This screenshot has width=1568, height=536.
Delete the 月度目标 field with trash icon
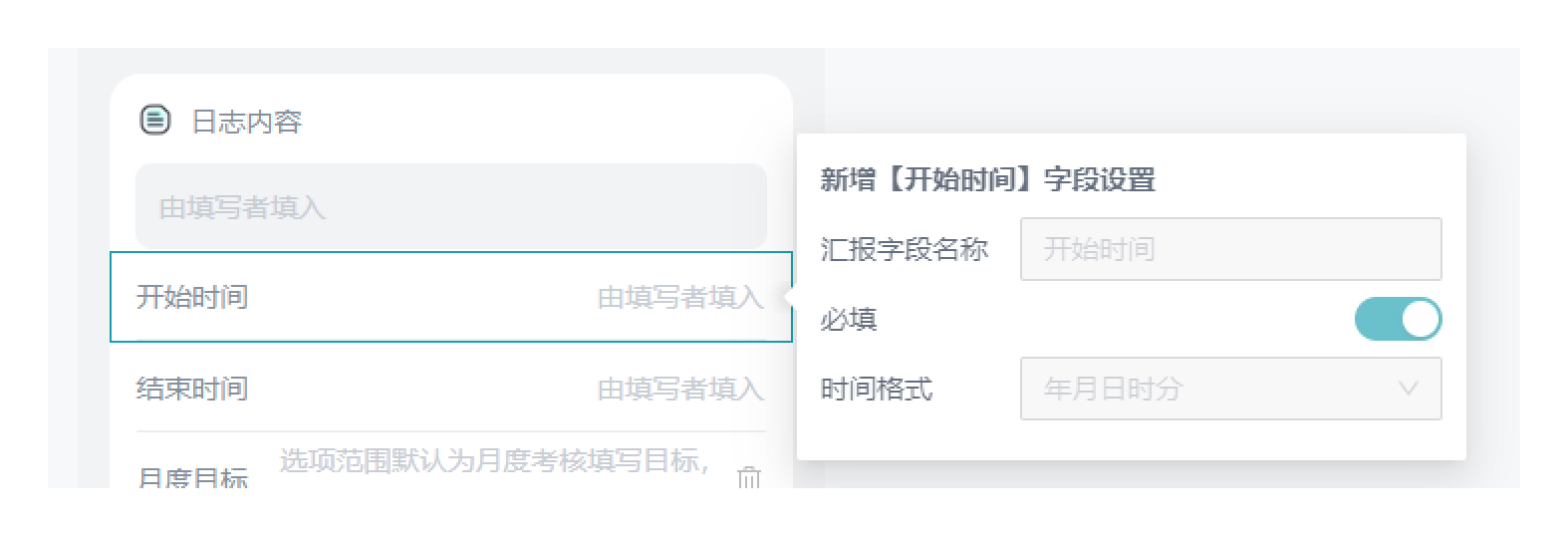748,478
